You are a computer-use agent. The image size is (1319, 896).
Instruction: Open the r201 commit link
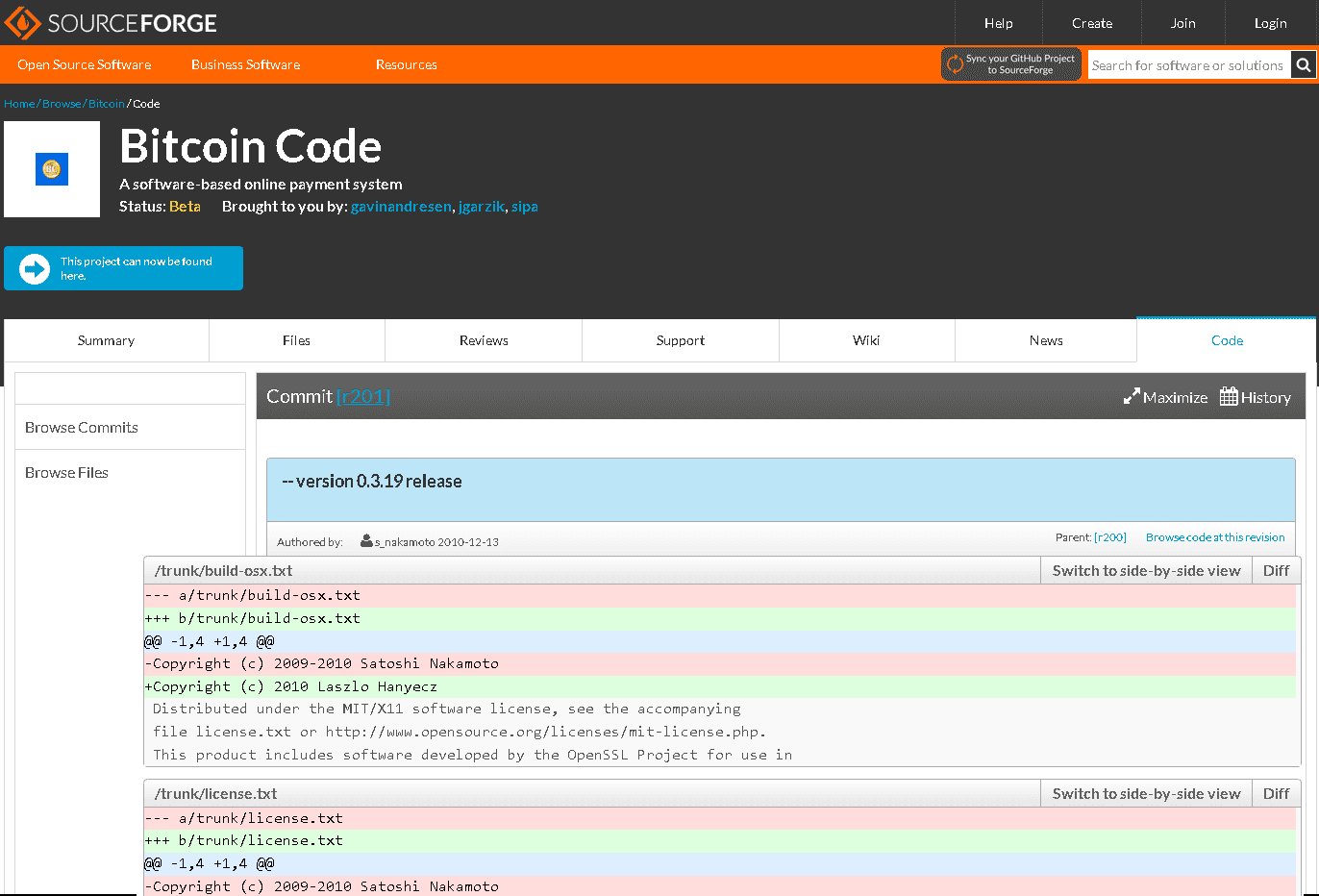(363, 396)
